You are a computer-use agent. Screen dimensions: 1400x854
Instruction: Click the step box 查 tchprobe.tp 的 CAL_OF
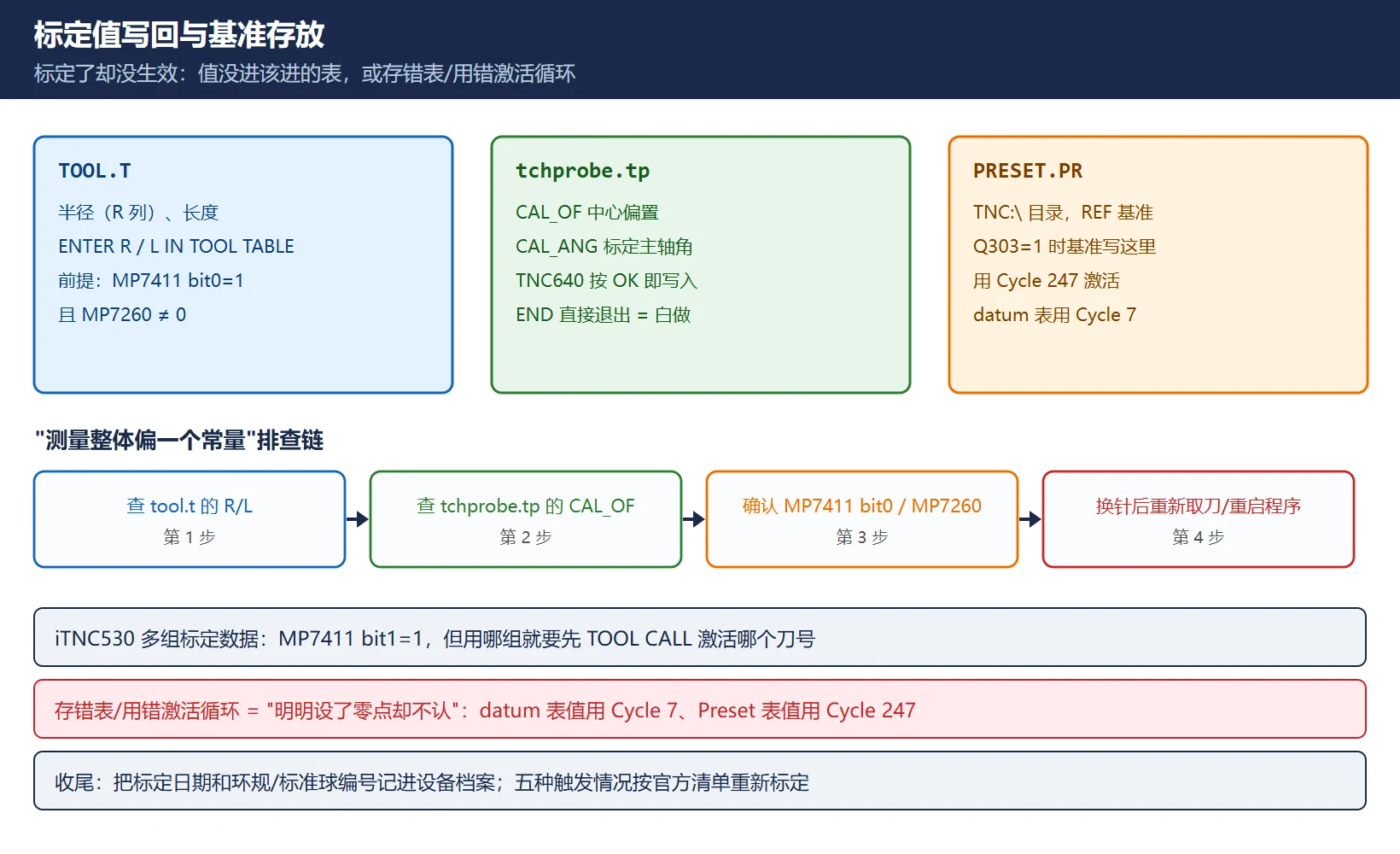(526, 519)
